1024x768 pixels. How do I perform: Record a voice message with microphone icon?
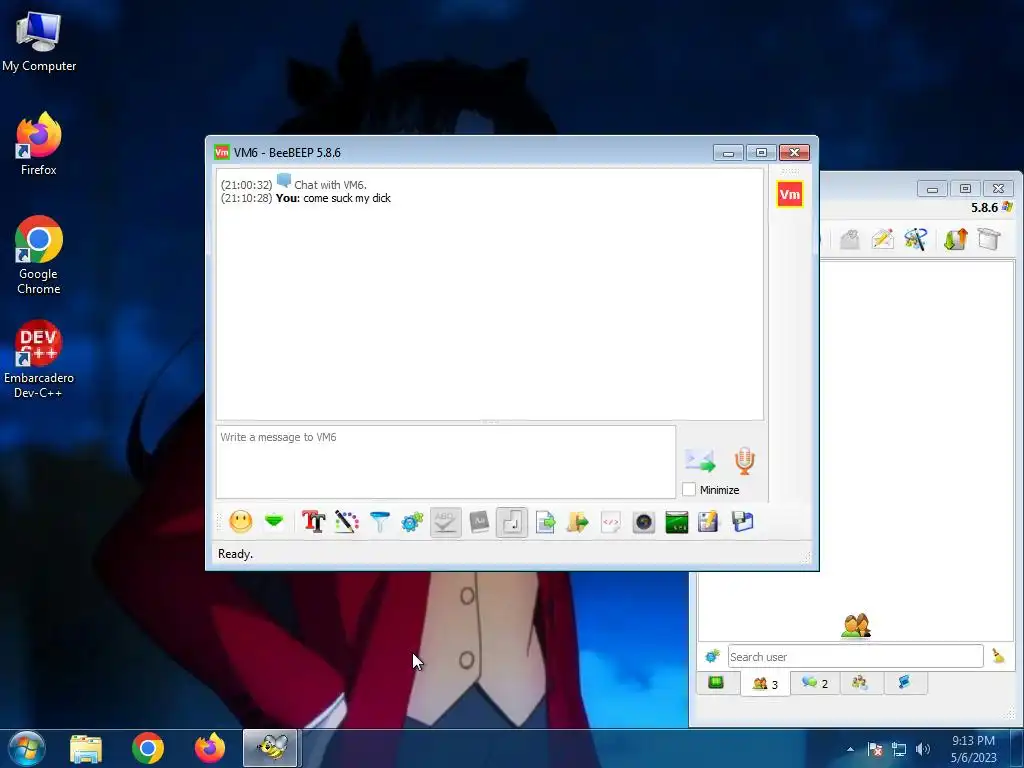[x=744, y=460]
